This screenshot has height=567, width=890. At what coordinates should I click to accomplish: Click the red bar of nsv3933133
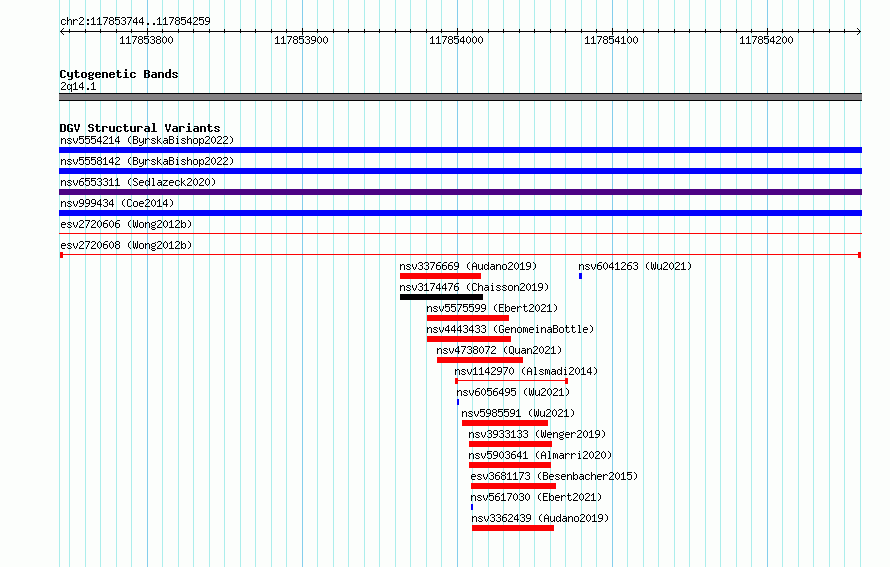tap(510, 444)
